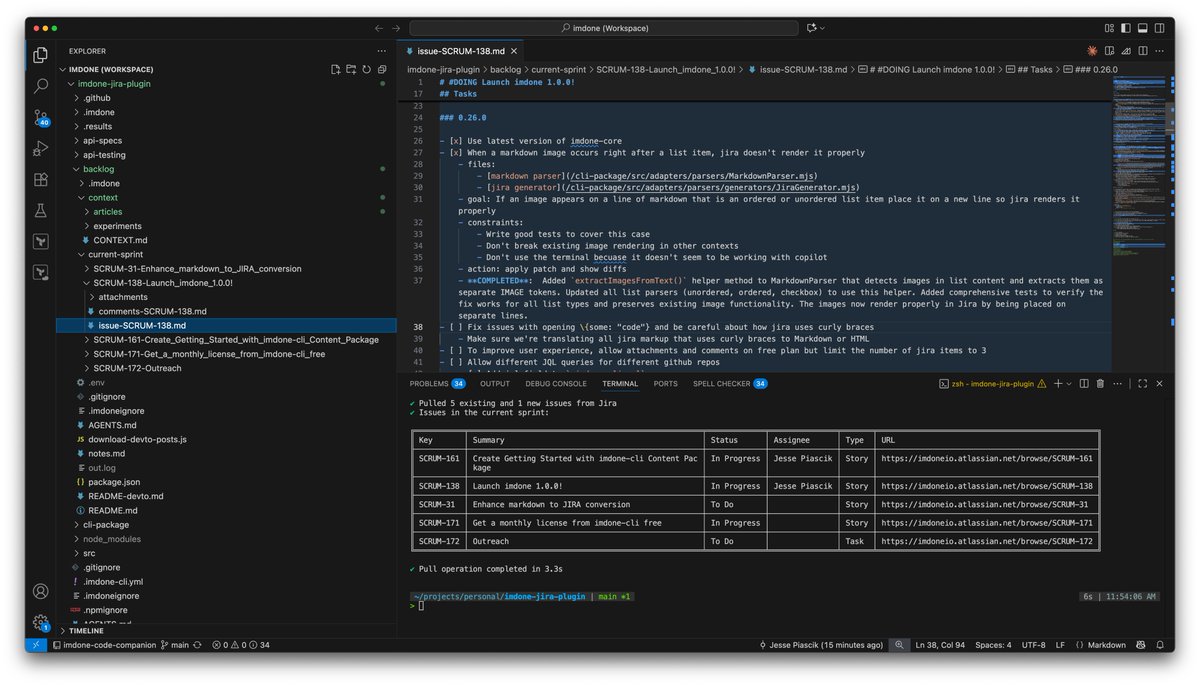The image size is (1200, 686).
Task: Open Source Control with 40 changes badge
Action: click(x=40, y=118)
